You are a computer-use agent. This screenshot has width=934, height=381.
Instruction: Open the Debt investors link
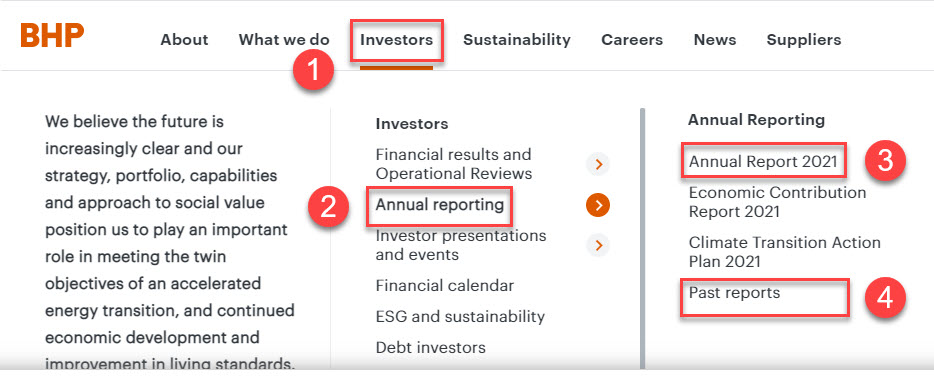[x=431, y=347]
